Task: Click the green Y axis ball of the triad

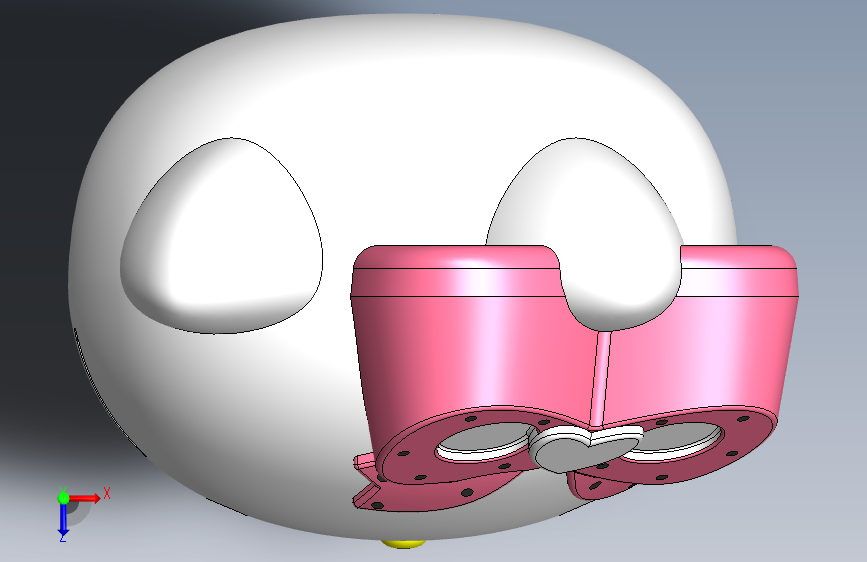Action: tap(63, 498)
